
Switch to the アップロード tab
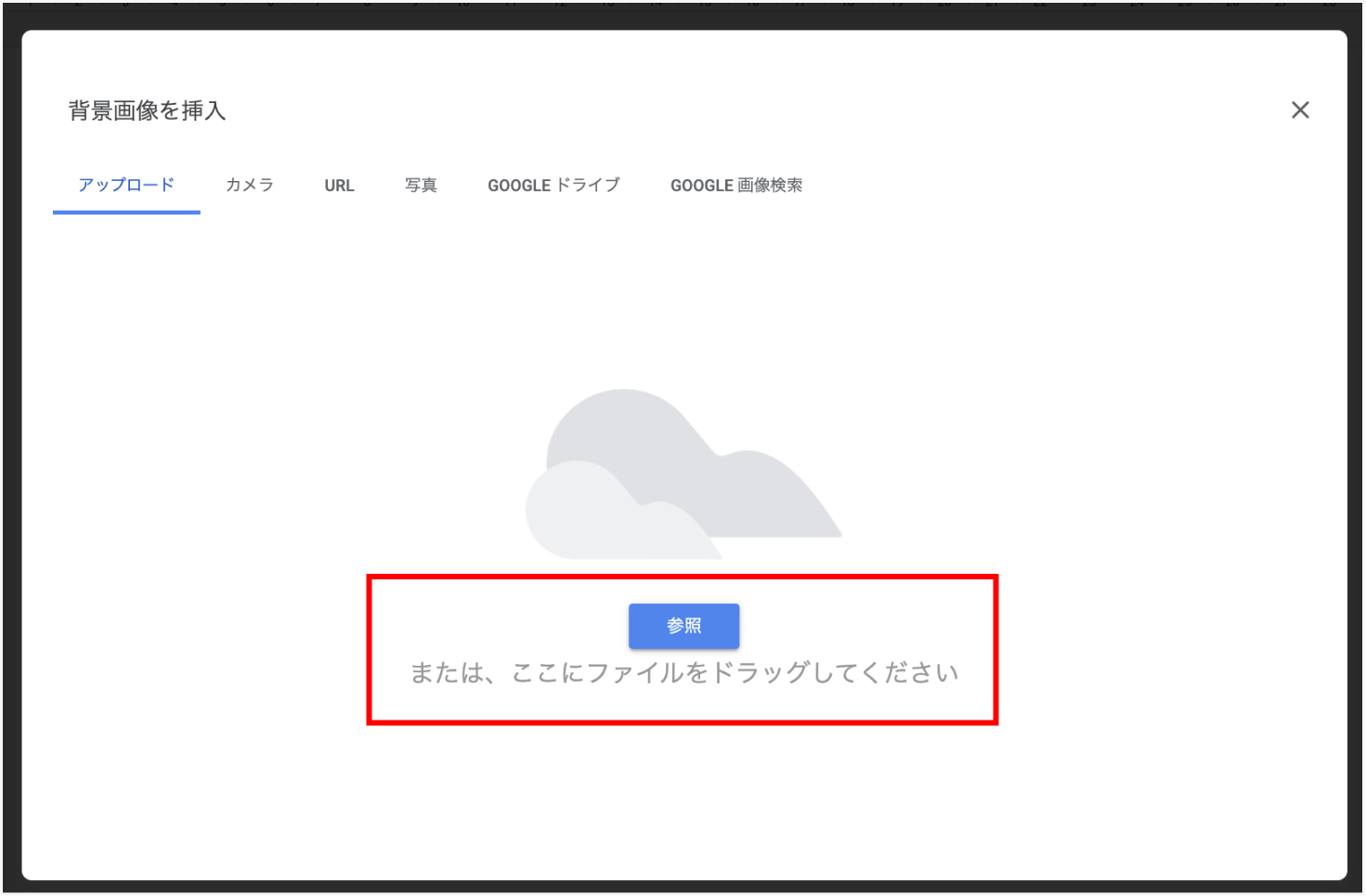(x=126, y=185)
